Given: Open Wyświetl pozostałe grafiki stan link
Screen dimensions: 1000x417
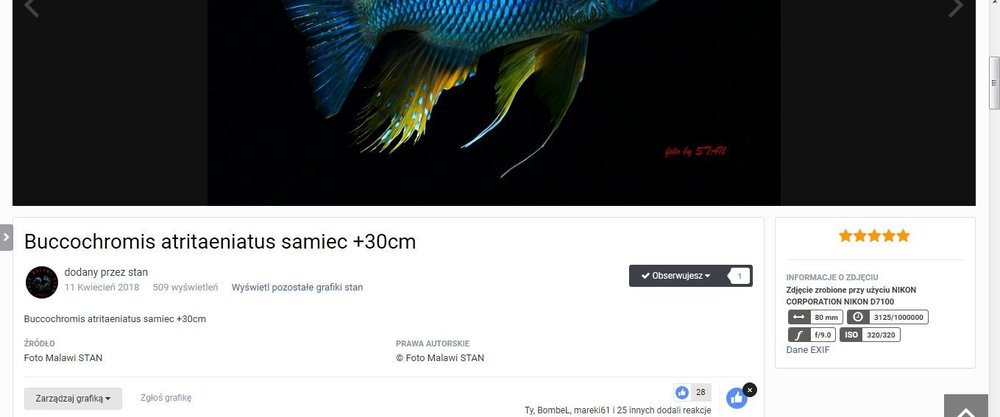Looking at the screenshot, I should 297,288.
